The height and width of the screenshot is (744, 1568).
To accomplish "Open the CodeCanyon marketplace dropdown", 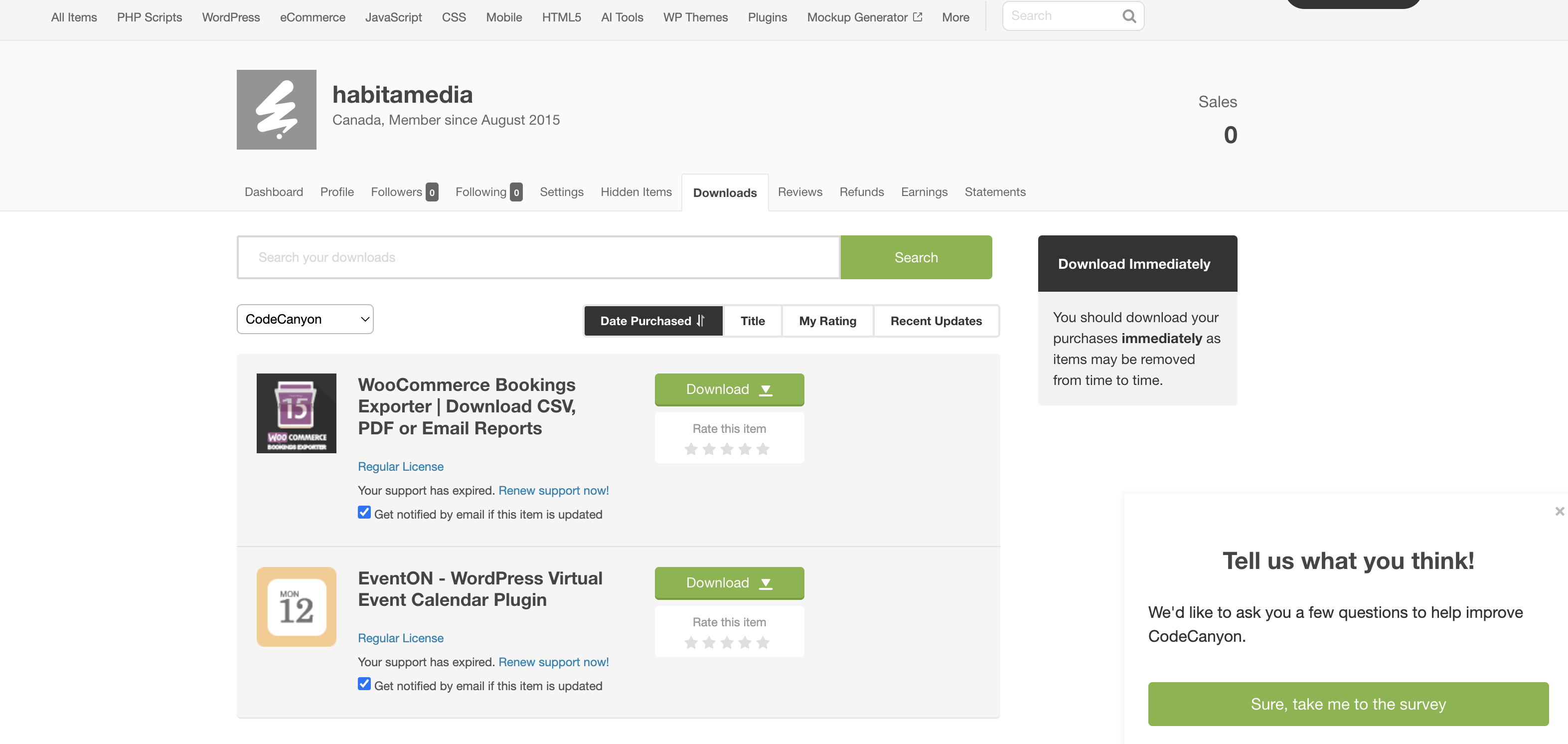I will pyautogui.click(x=305, y=319).
